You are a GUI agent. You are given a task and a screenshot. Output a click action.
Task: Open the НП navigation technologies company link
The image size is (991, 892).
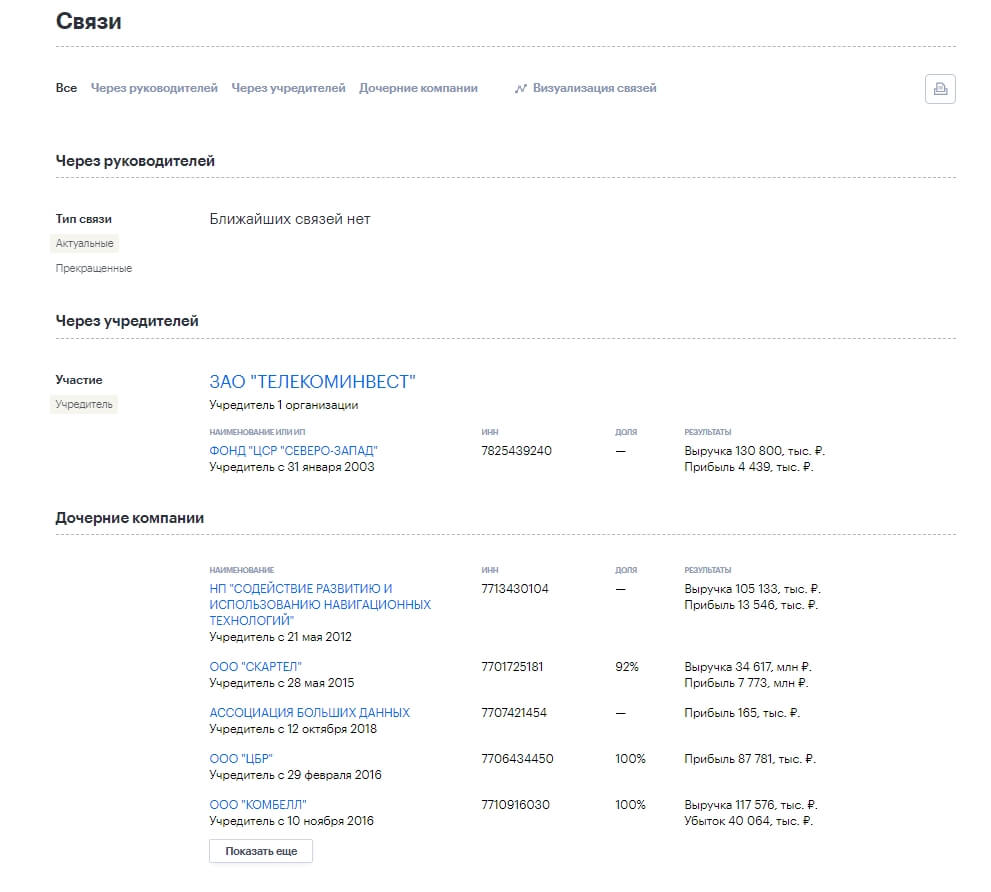tap(320, 604)
